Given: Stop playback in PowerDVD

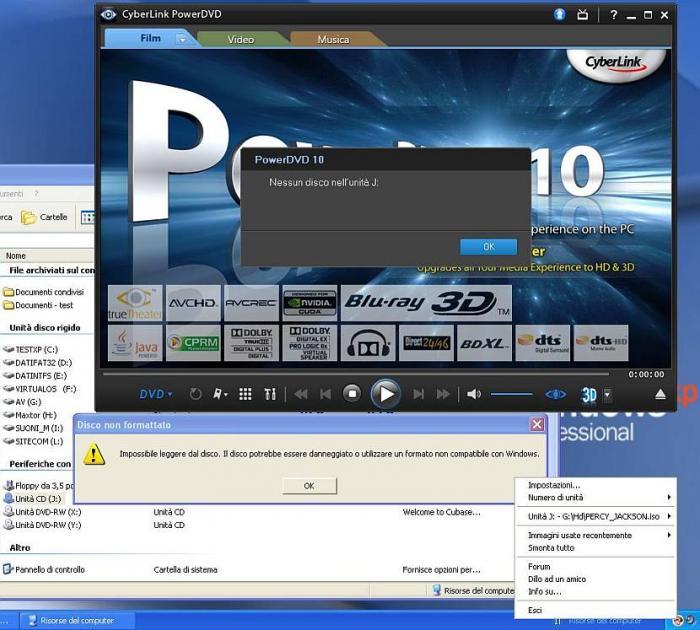Looking at the screenshot, I should (x=352, y=394).
